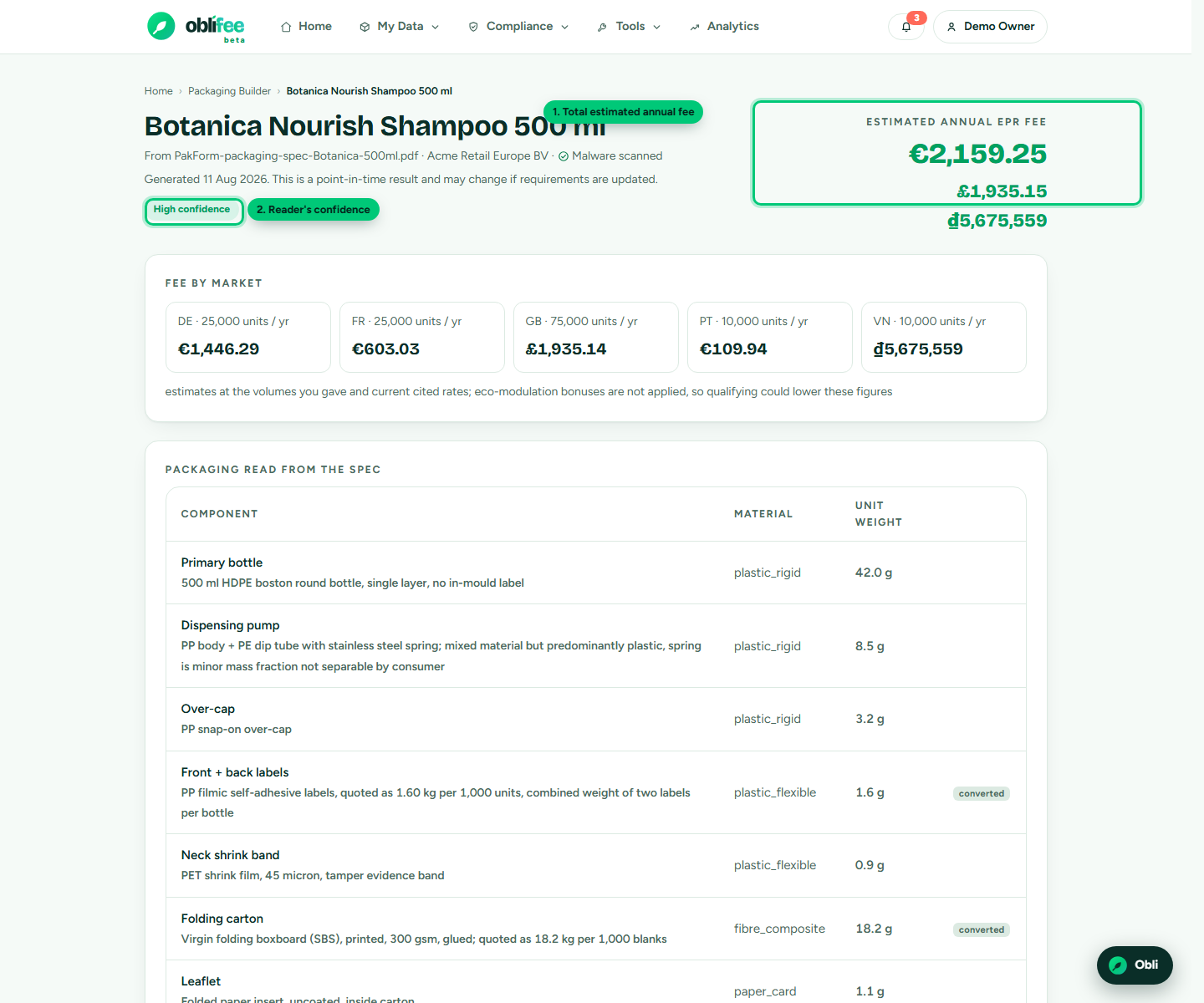Click the Analytics trend line icon

(694, 27)
